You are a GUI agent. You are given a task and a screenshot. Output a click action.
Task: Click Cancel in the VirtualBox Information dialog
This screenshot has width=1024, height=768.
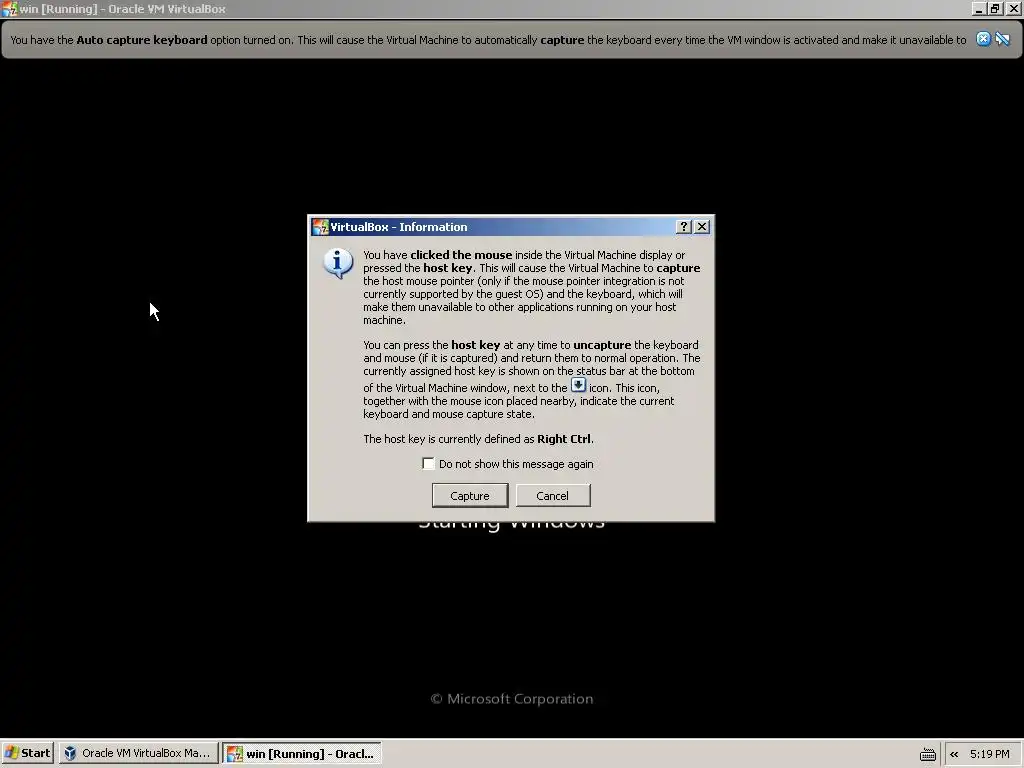pyautogui.click(x=552, y=496)
